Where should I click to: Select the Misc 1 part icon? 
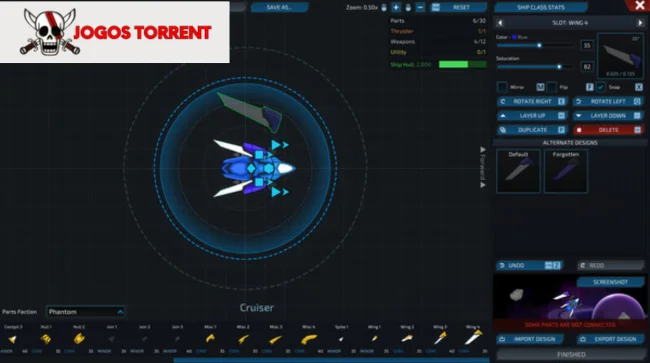tap(210, 339)
